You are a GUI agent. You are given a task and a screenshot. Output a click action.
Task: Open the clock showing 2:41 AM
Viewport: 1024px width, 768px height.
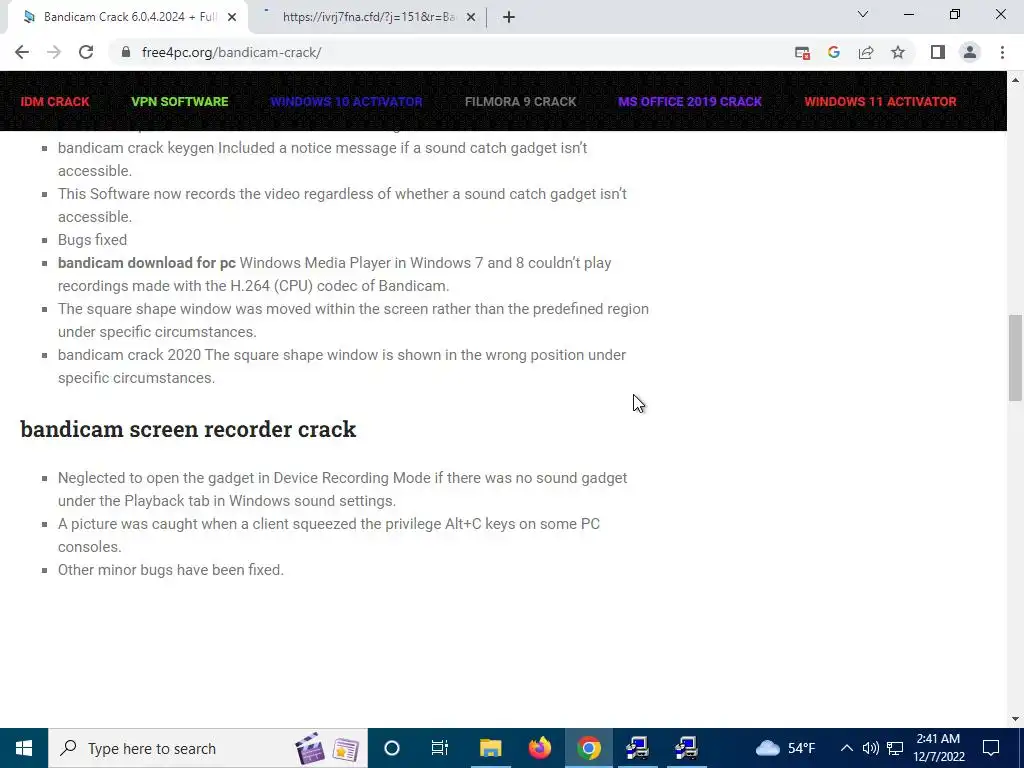click(939, 748)
